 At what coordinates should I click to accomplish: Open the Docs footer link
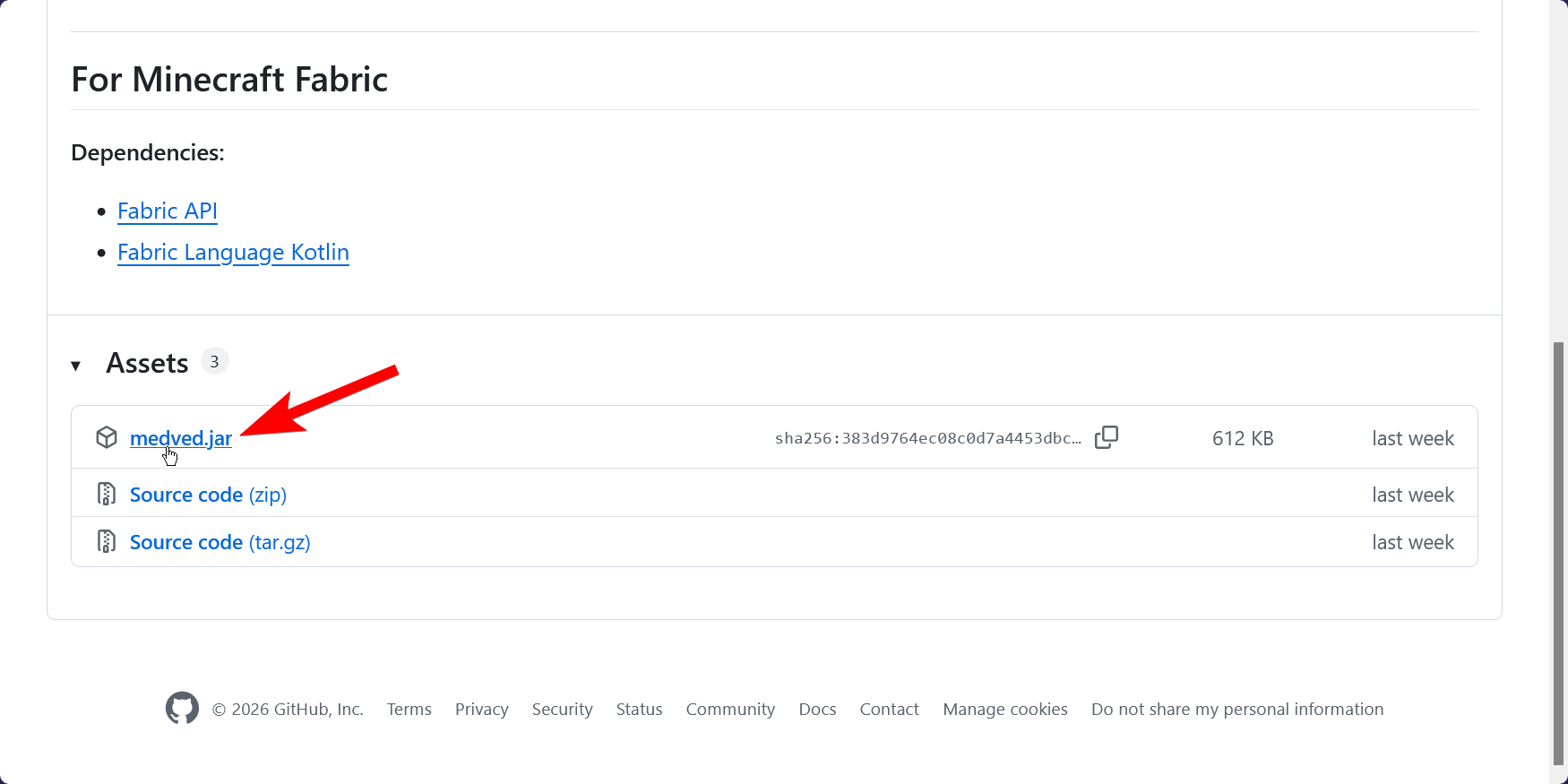[x=818, y=709]
